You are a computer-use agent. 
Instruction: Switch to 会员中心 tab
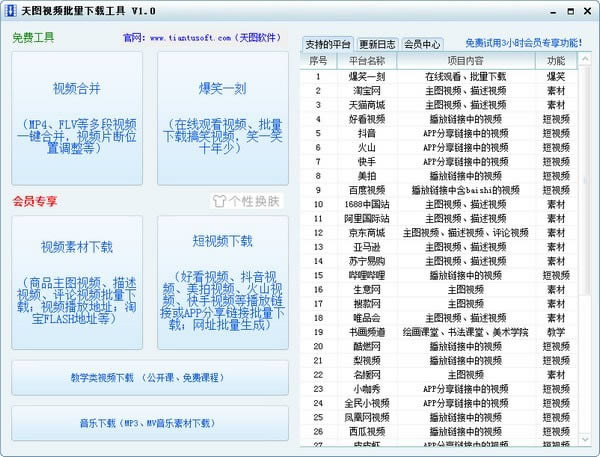coord(422,44)
